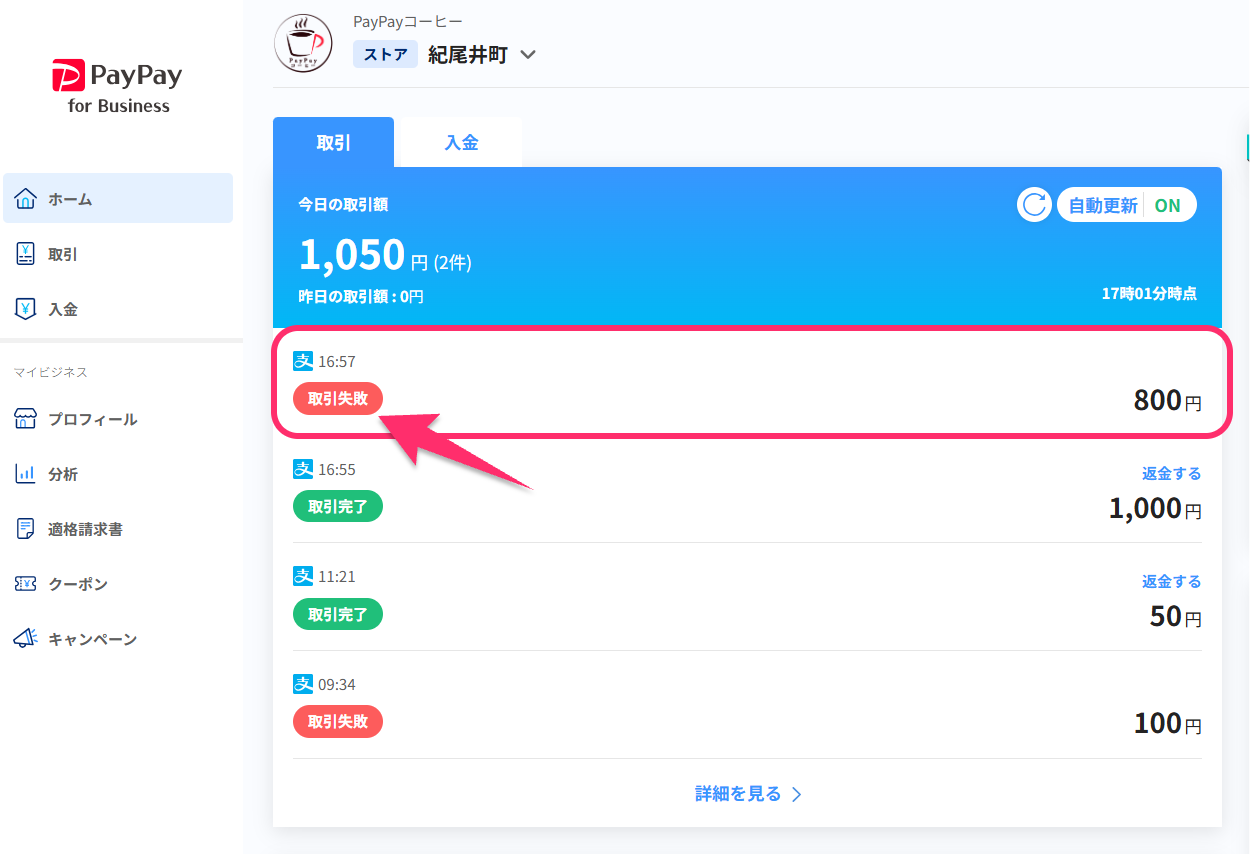Click the 800円 amount
Image resolution: width=1250 pixels, height=854 pixels.
pyautogui.click(x=1167, y=400)
